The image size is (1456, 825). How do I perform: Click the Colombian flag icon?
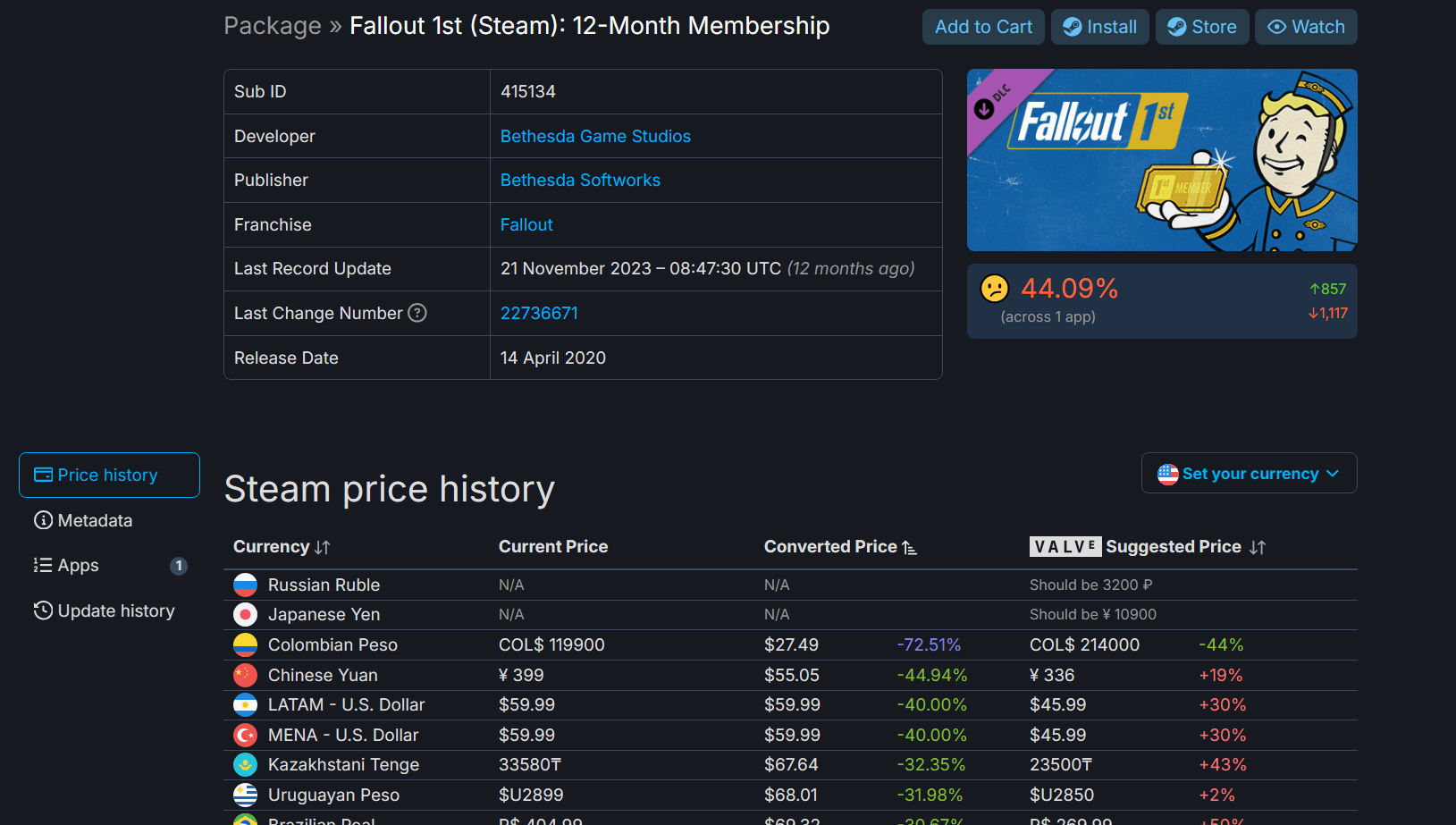point(245,644)
